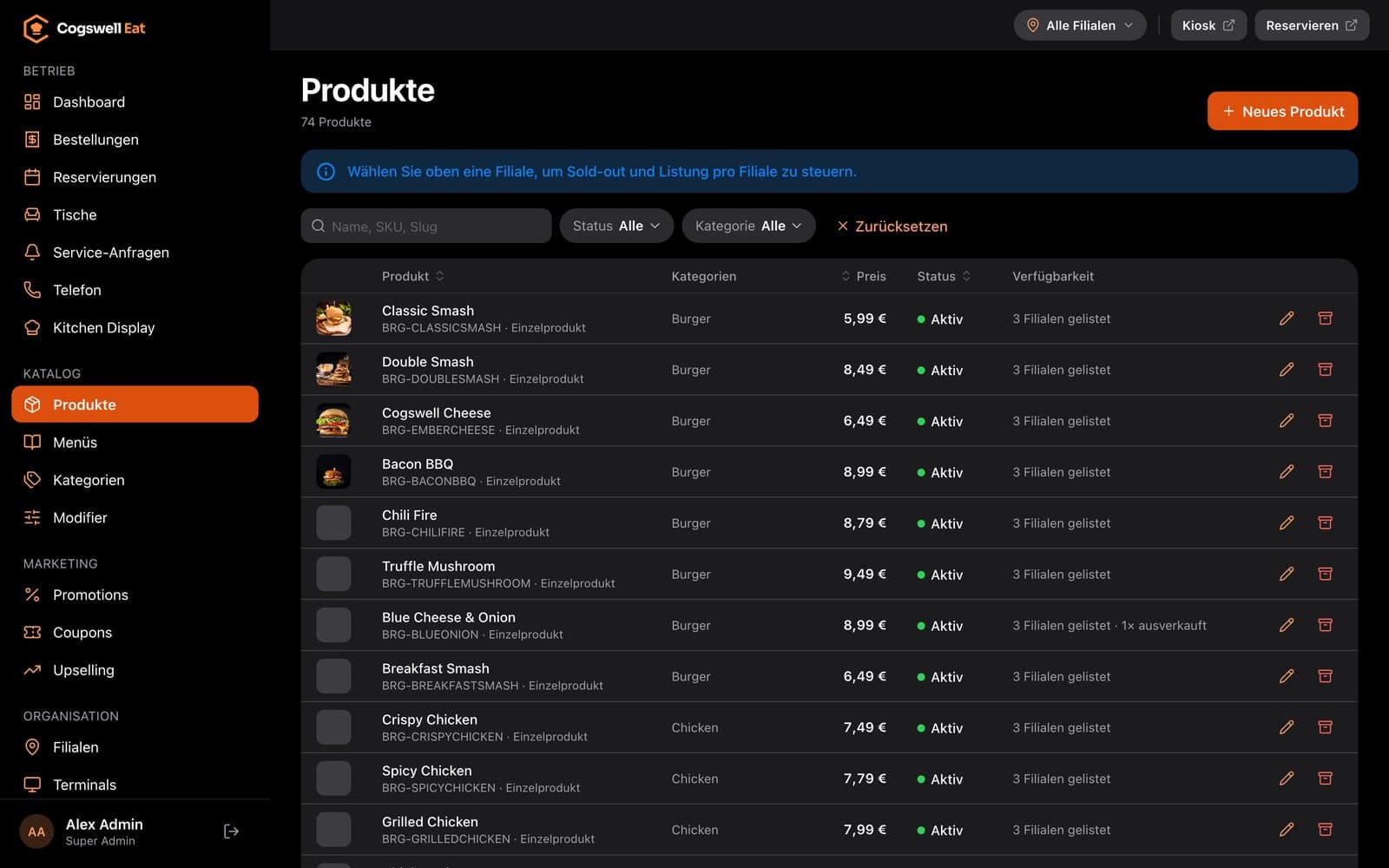Screen dimensions: 1389x868
Task: Open the Status Alle filter dropdown
Action: tap(616, 226)
